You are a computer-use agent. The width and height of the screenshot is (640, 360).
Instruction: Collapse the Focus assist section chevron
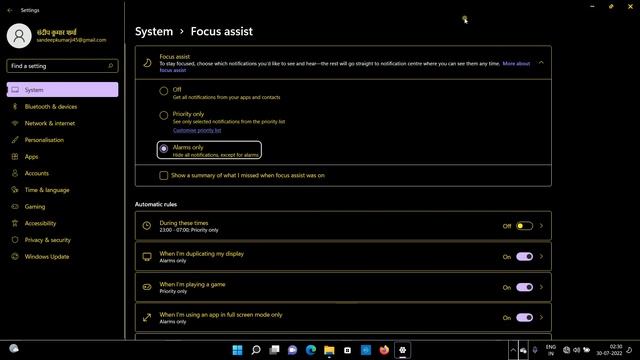click(541, 62)
